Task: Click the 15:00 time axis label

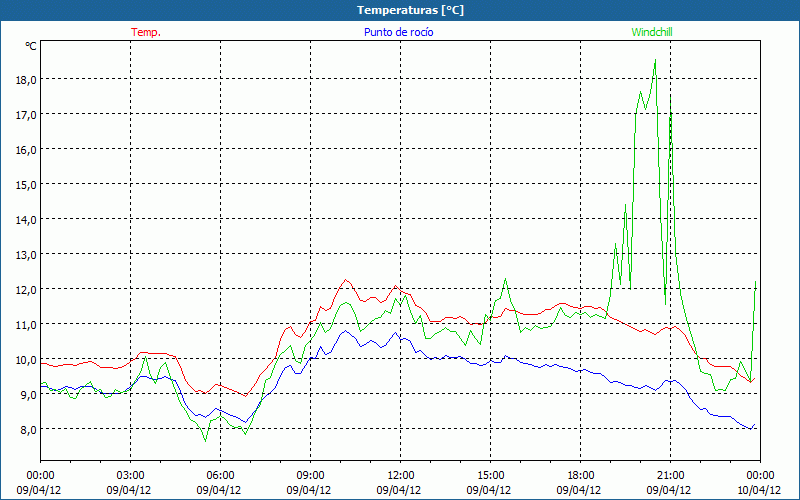Action: [x=490, y=475]
